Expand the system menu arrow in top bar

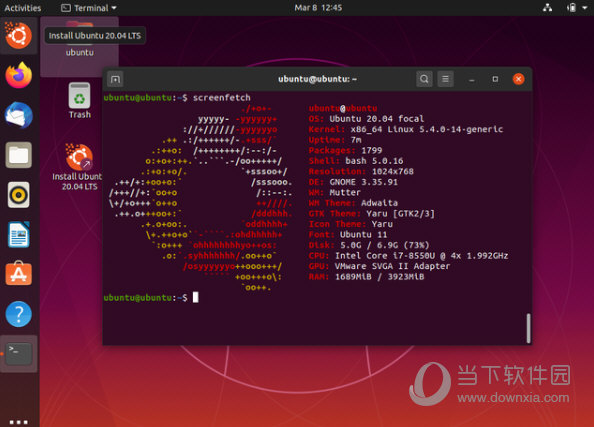(x=585, y=8)
